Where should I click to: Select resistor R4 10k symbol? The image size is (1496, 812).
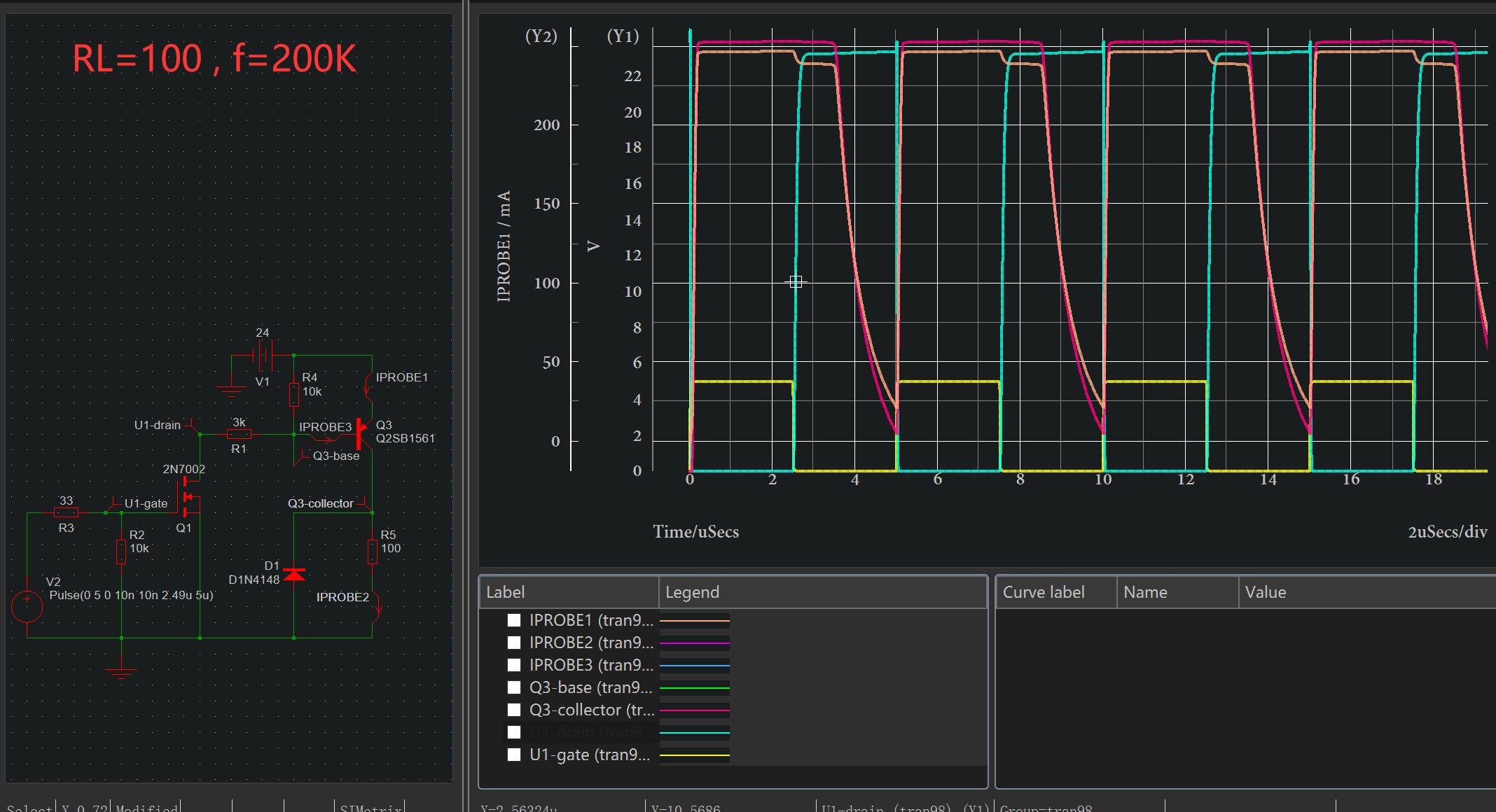pyautogui.click(x=294, y=395)
